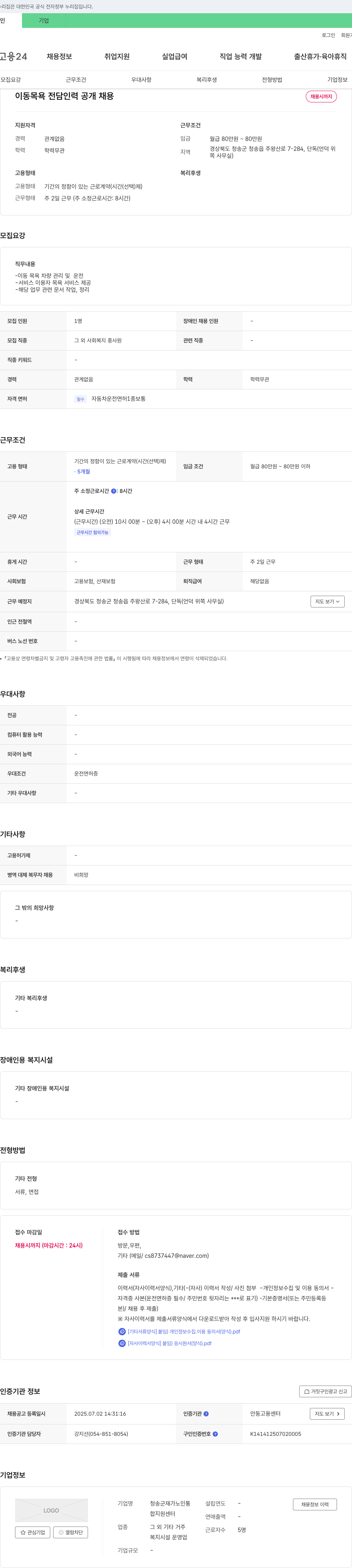This screenshot has height=1568, width=352.
Task: Click the 고용보험, 산재보험 insurance value
Action: 95,581
